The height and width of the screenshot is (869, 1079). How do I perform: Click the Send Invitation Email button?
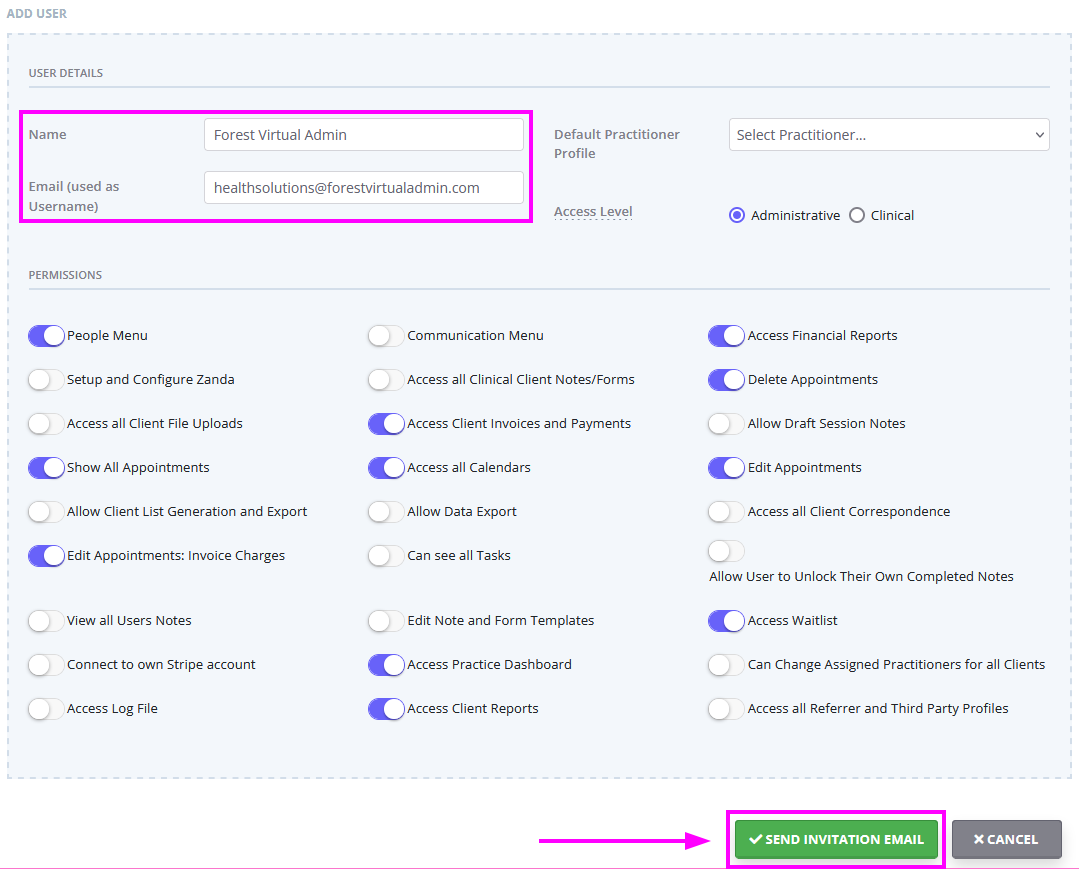pyautogui.click(x=835, y=839)
